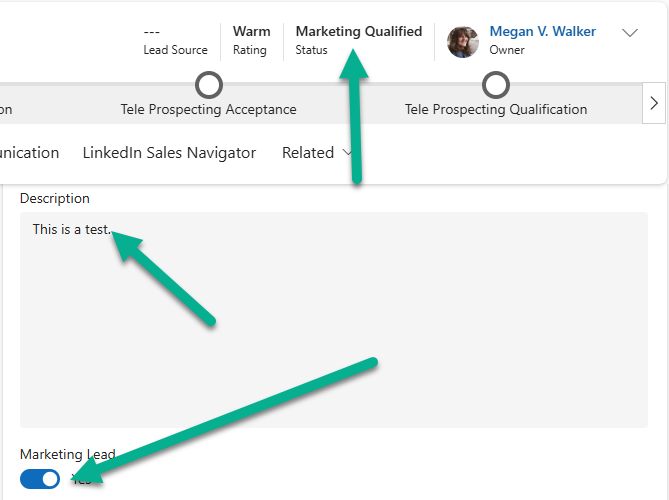Viewport: 669px width, 500px height.
Task: Click the Marketing Lead field label
Action: (67, 454)
